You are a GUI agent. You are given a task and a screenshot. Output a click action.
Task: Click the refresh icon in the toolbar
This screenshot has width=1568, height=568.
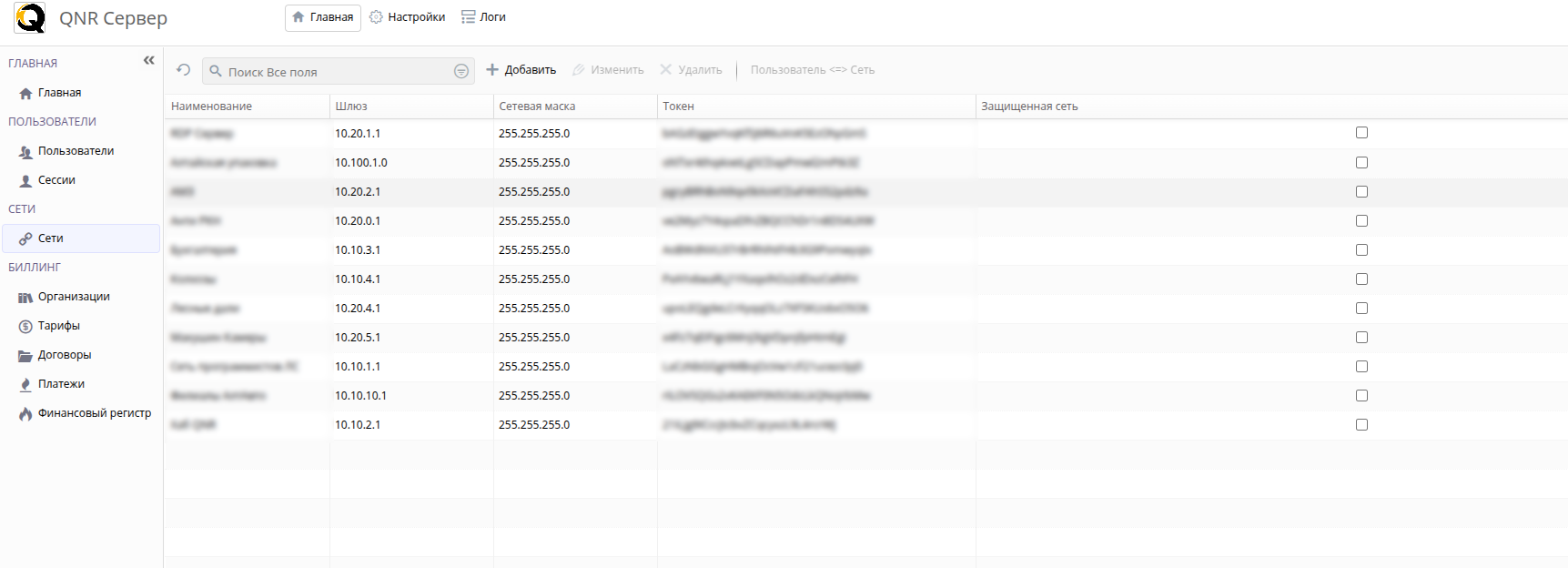pos(184,70)
